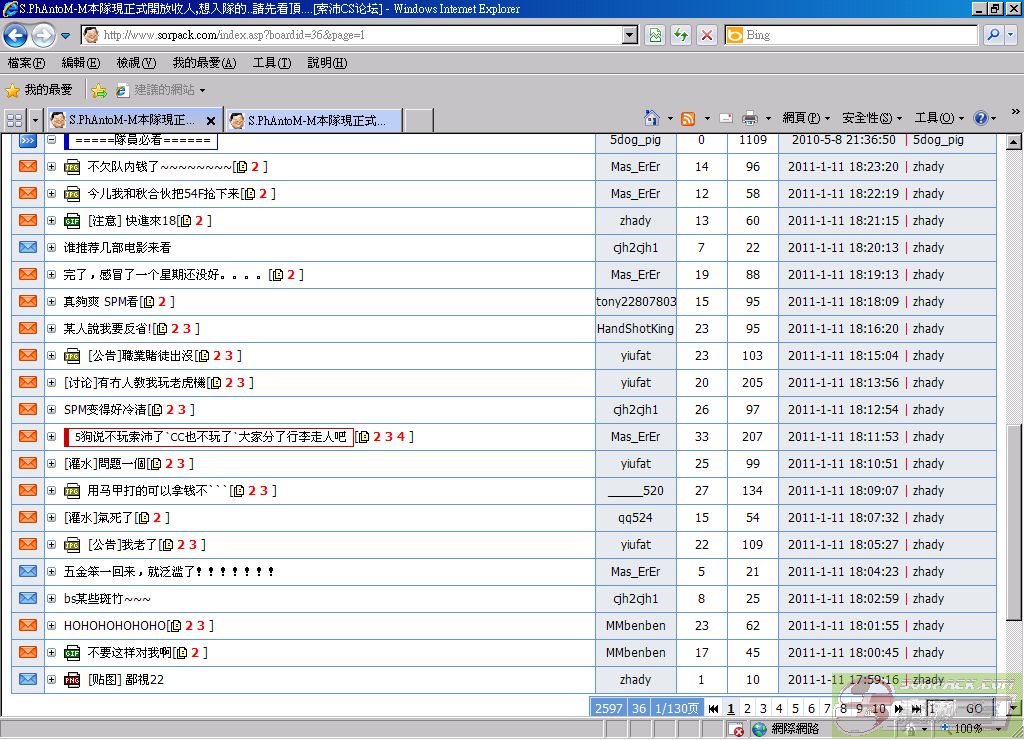Expand the 'HOHOHOHOHOHO' thread row
The width and height of the screenshot is (1024, 740).
pos(52,625)
